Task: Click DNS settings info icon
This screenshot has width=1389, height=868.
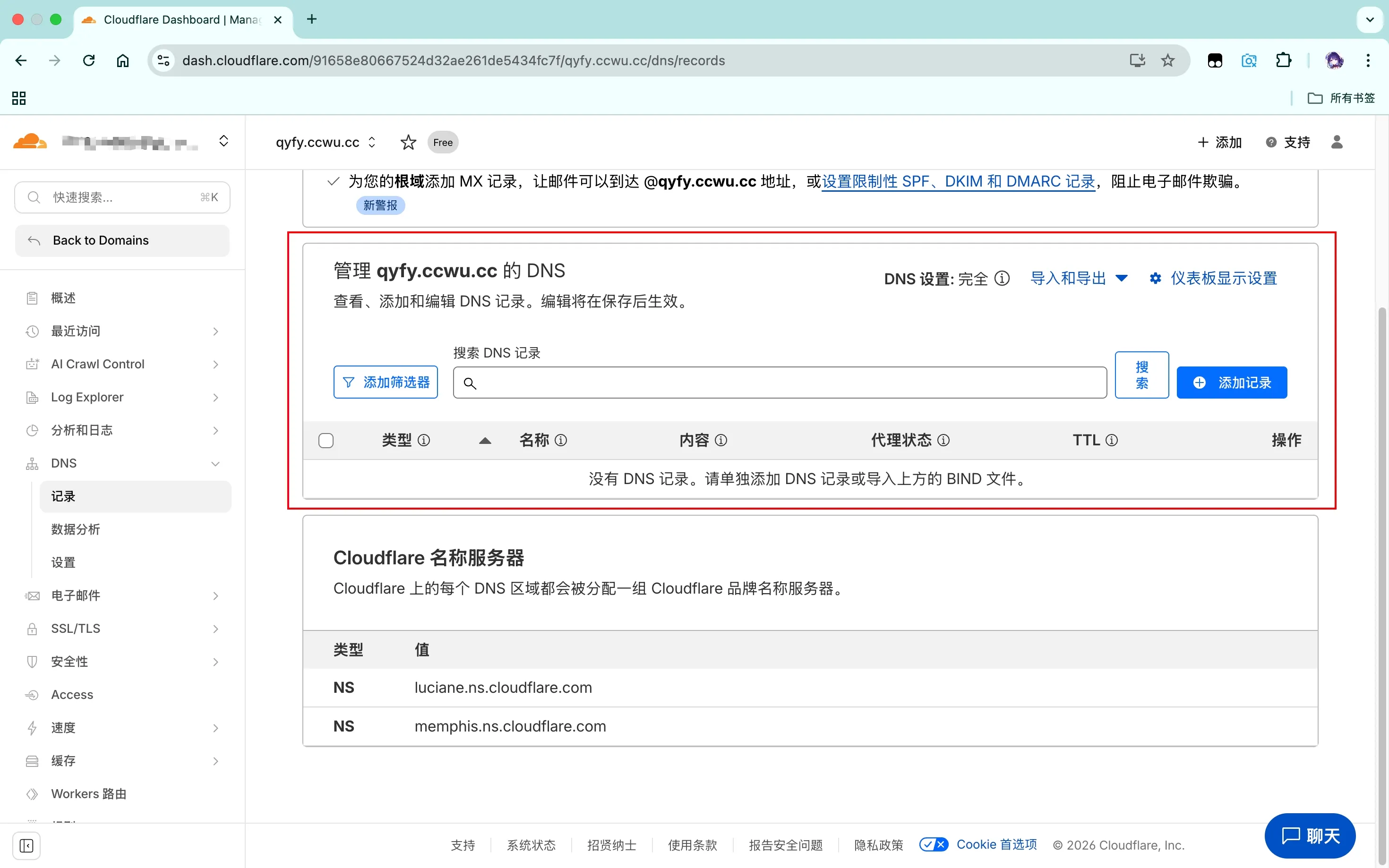Action: [x=1002, y=279]
